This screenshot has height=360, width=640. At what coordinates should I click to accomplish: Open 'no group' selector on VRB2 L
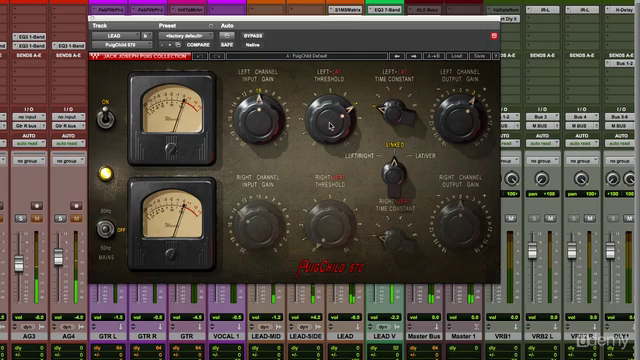[542, 161]
